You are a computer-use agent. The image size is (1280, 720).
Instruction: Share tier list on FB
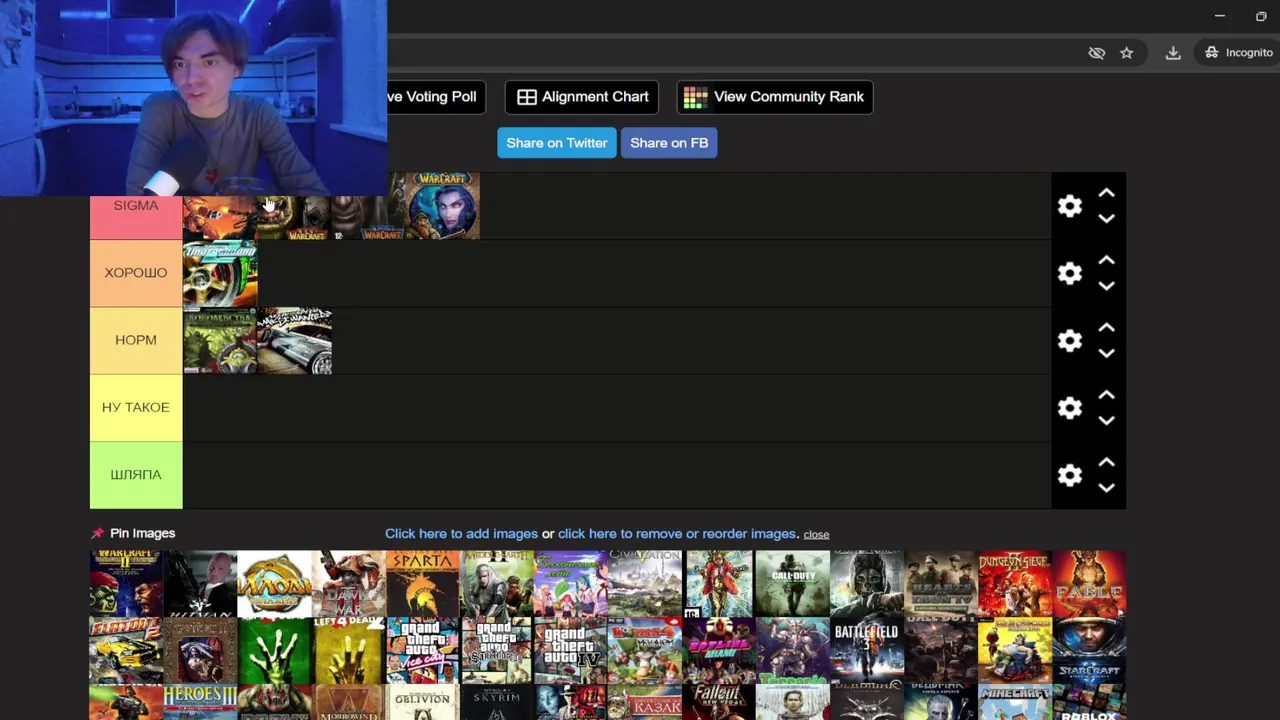[669, 143]
